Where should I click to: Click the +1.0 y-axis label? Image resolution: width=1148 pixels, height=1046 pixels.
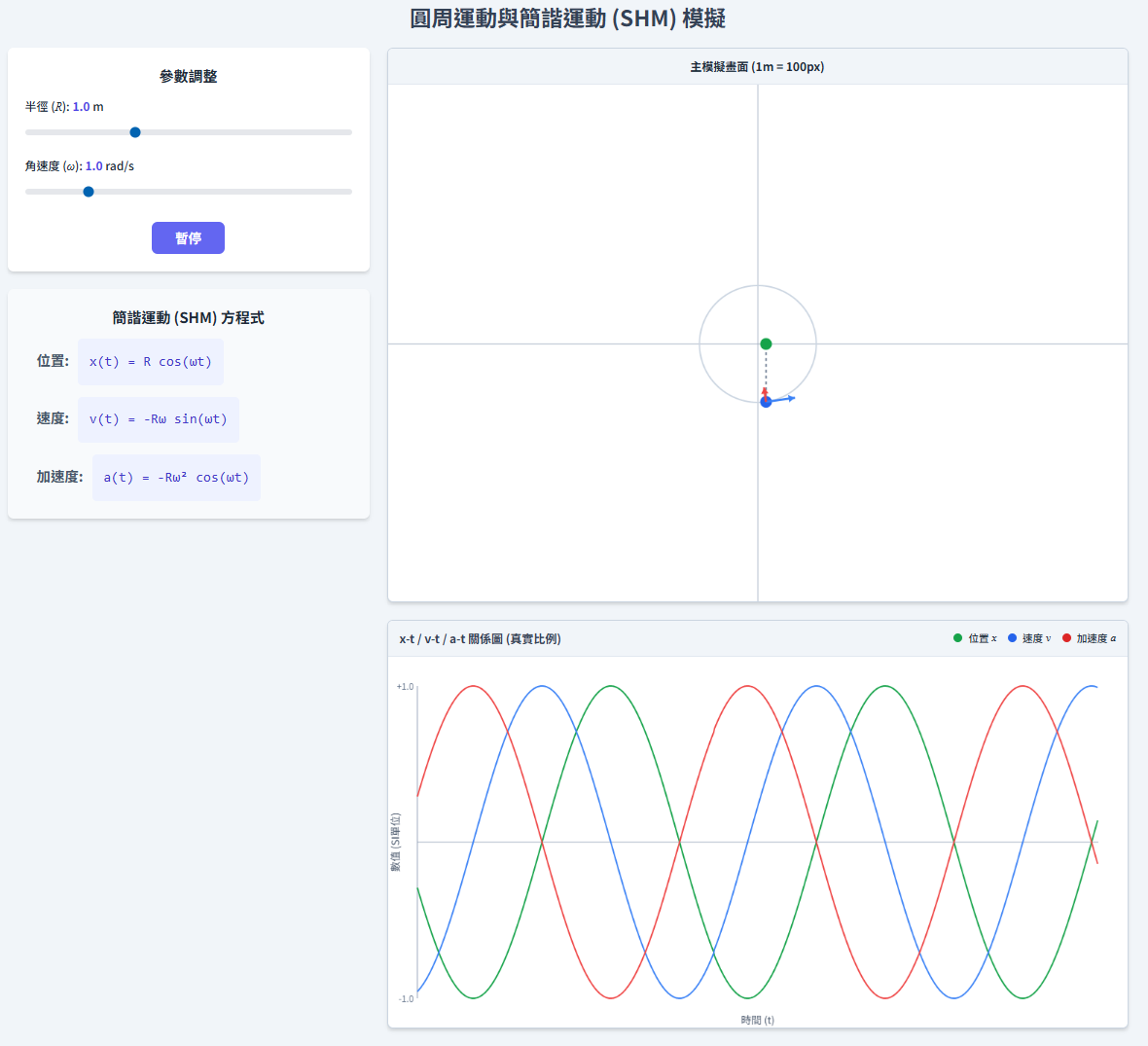[x=405, y=687]
